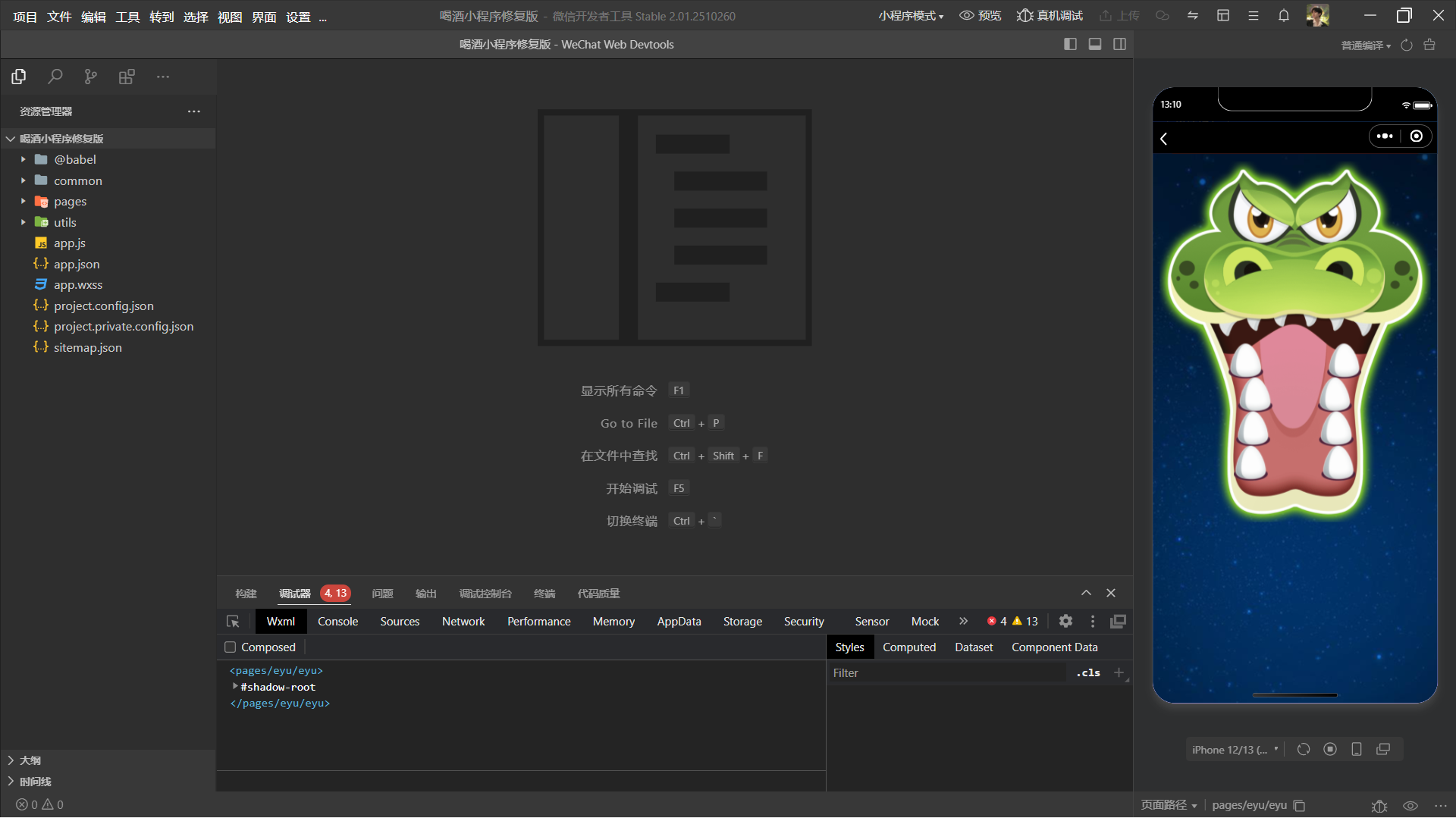
Task: Click the .cls button in Styles
Action: 1088,673
